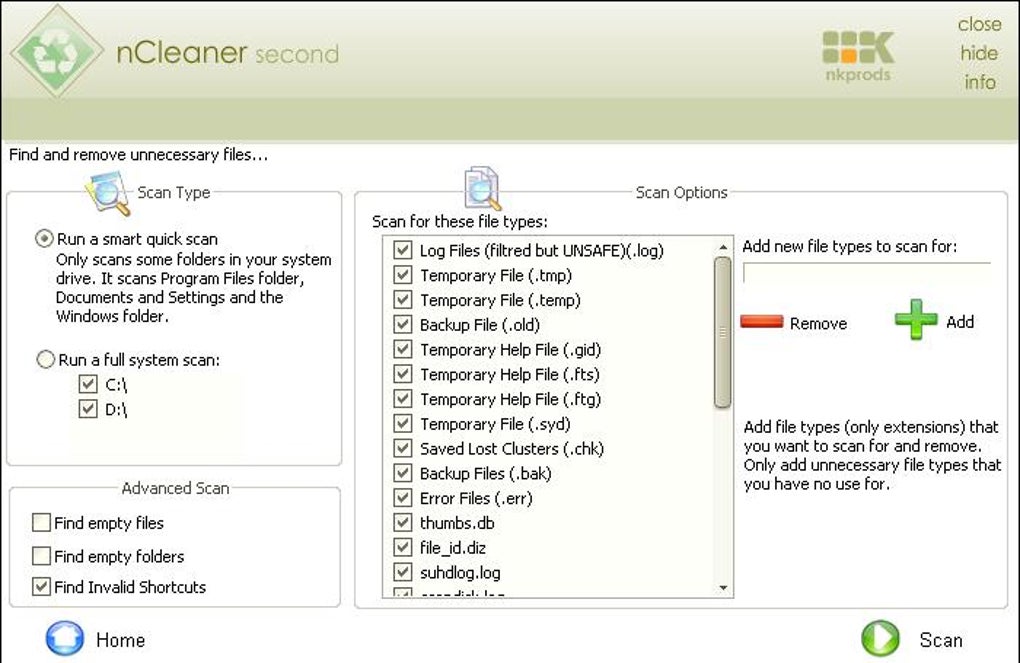Uncheck Temporary File (.syd)
Viewport: 1020px width, 663px height.
pyautogui.click(x=403, y=423)
